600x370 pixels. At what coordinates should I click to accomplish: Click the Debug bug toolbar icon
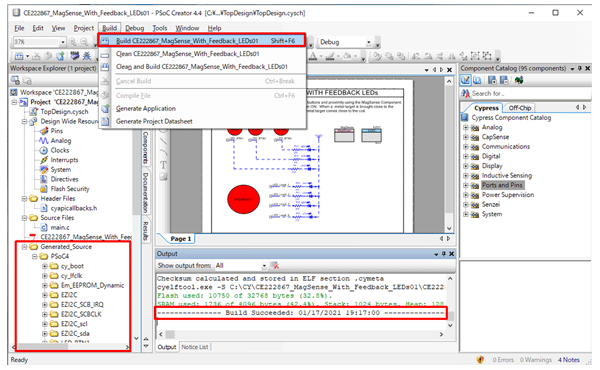pyautogui.click(x=87, y=56)
